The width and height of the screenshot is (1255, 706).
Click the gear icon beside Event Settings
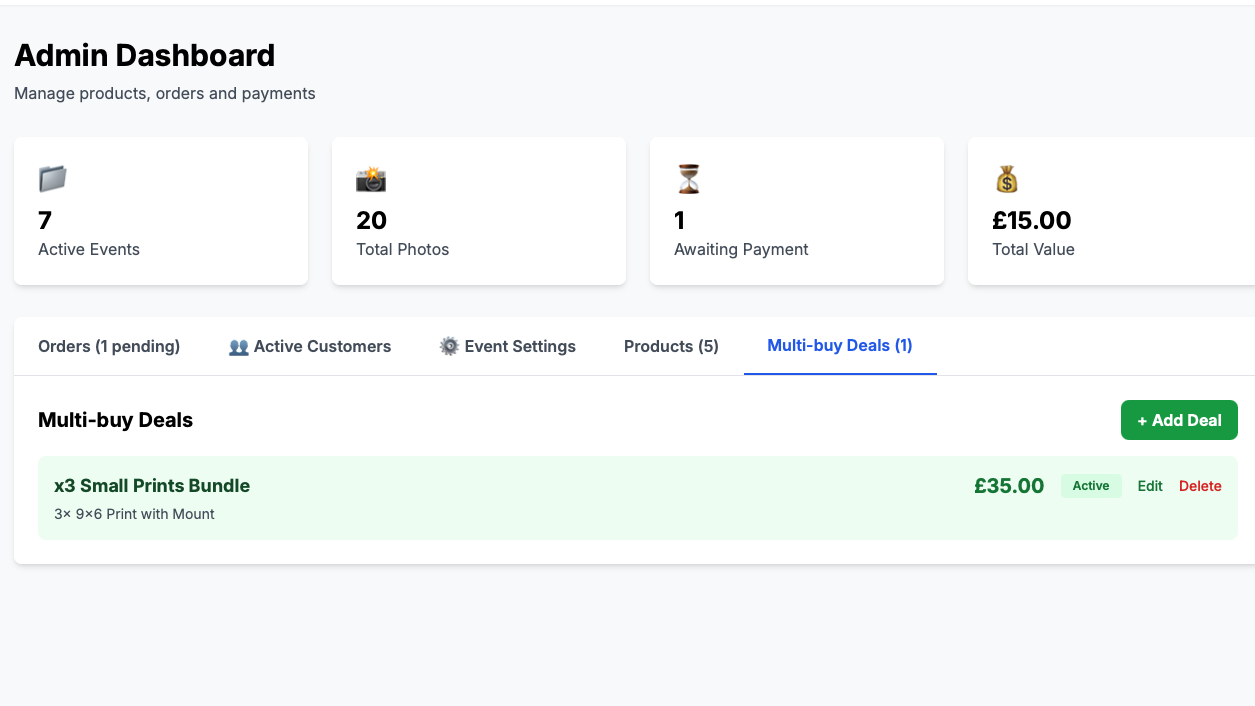[x=449, y=346]
